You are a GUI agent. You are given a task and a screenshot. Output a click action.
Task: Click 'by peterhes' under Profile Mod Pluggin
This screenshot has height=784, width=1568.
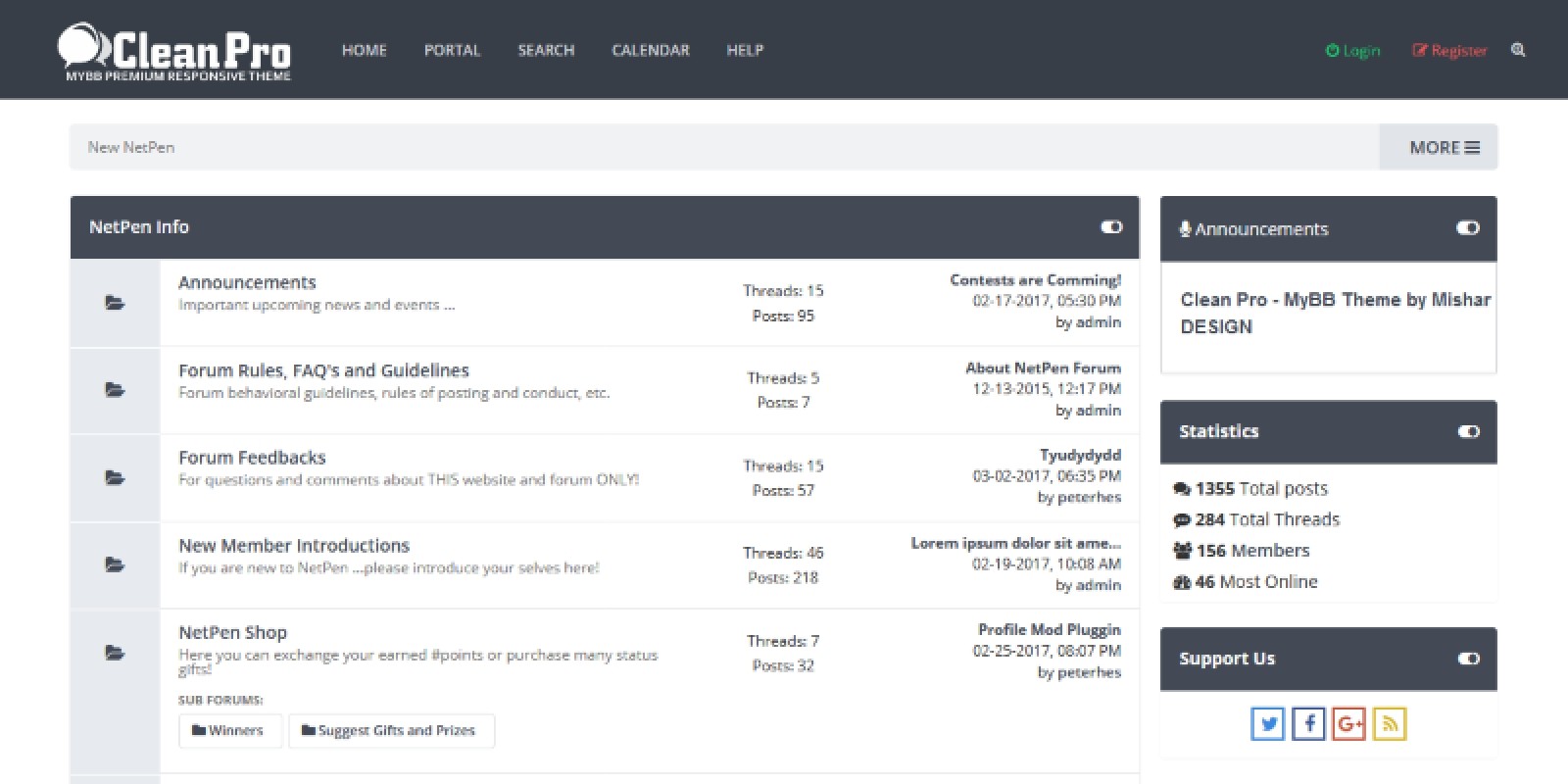point(1079,673)
